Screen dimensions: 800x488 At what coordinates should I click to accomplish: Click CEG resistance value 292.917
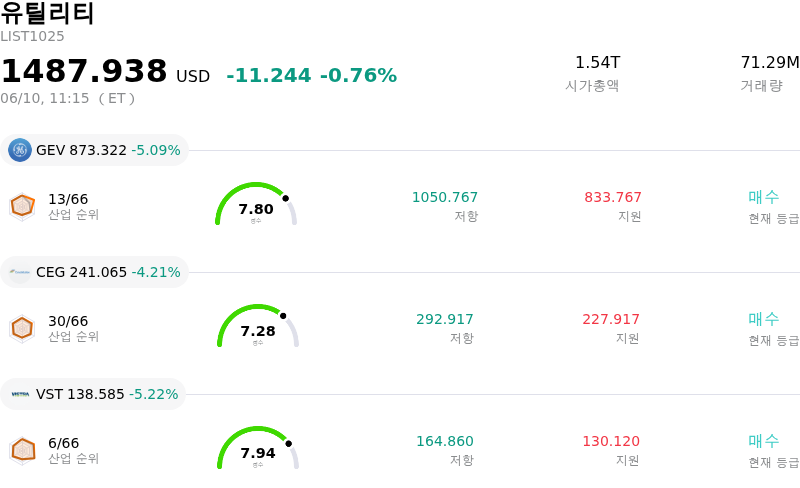pos(445,319)
